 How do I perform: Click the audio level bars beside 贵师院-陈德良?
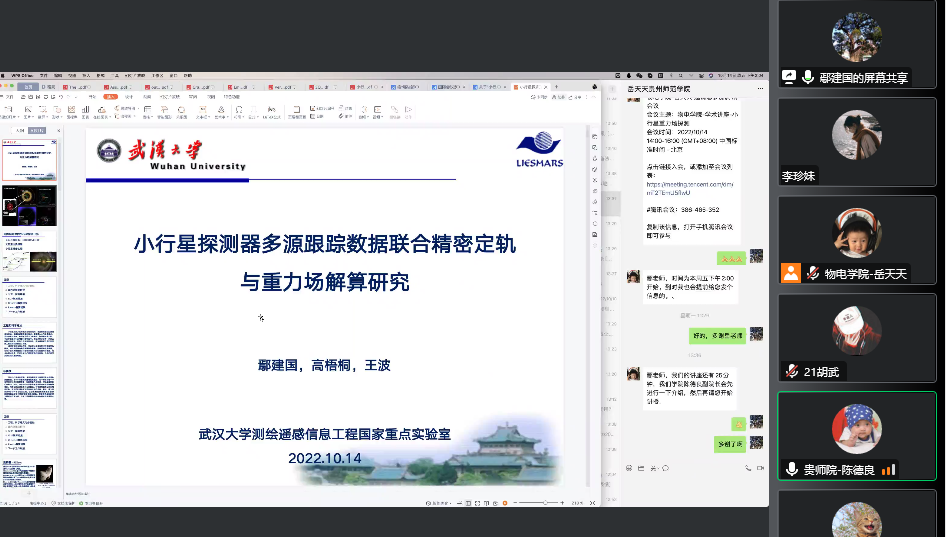[x=888, y=469]
